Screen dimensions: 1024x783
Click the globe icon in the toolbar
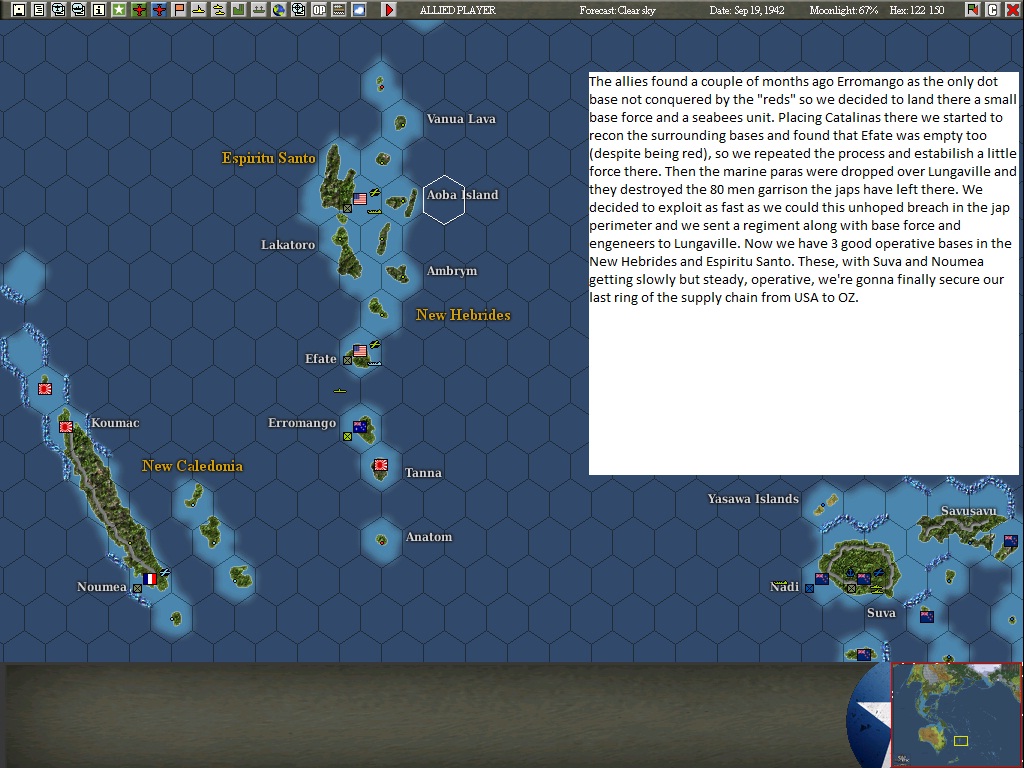pos(279,10)
